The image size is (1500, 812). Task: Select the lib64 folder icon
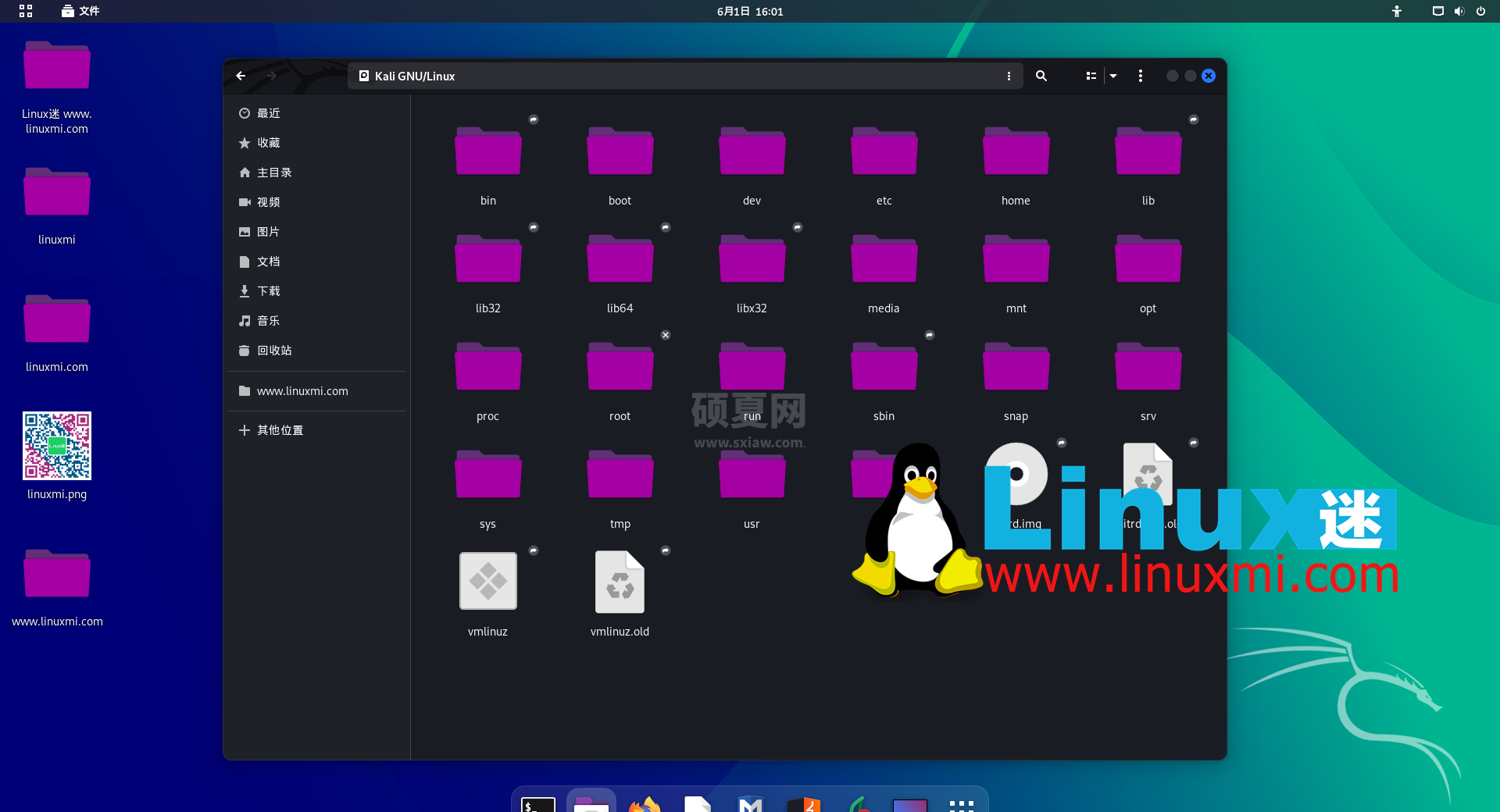tap(620, 258)
